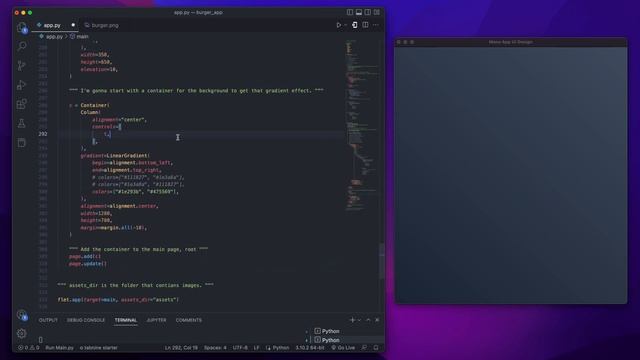Open the COMMENTS panel tab
Screen dimensions: 640x360
coord(189,320)
